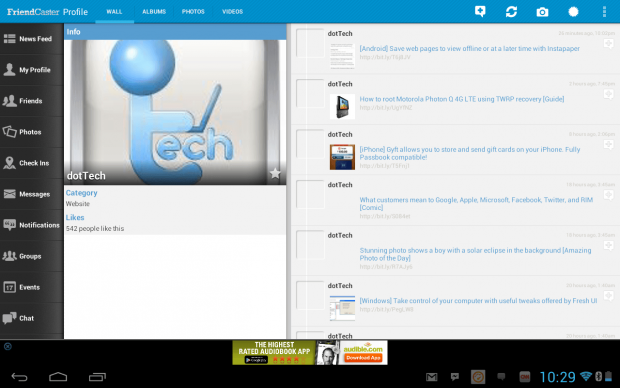Tap the dotTech profile cover image
The width and height of the screenshot is (620, 388).
[x=175, y=112]
